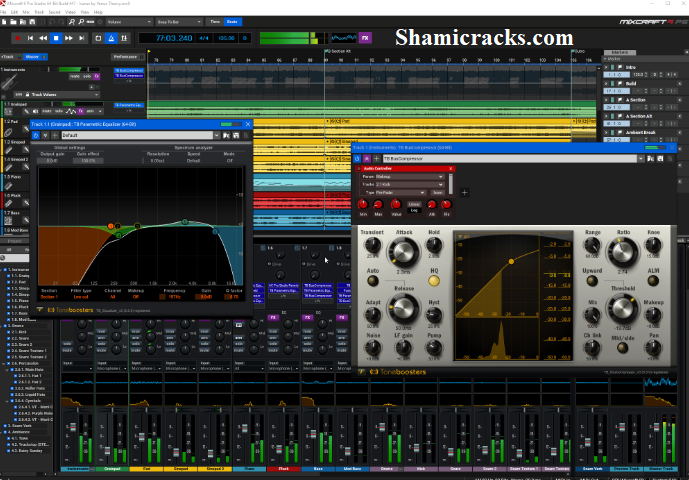689x480 pixels.
Task: Open the File menu
Action: coord(3,12)
